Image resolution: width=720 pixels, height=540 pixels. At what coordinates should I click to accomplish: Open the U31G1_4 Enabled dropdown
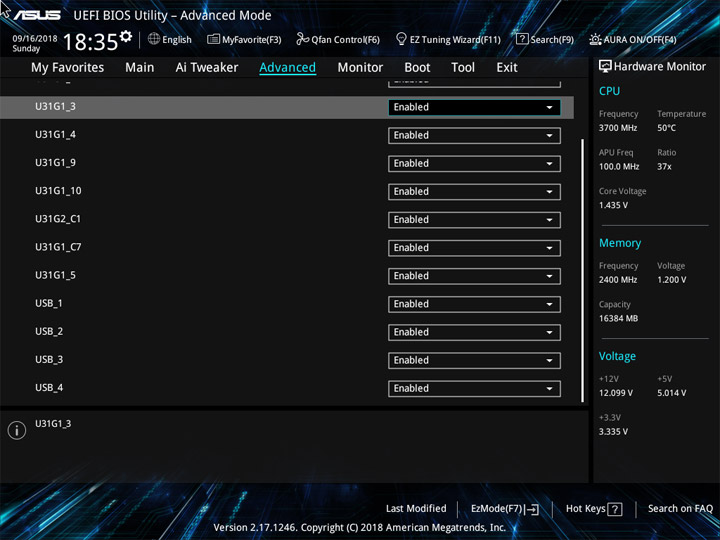474,135
